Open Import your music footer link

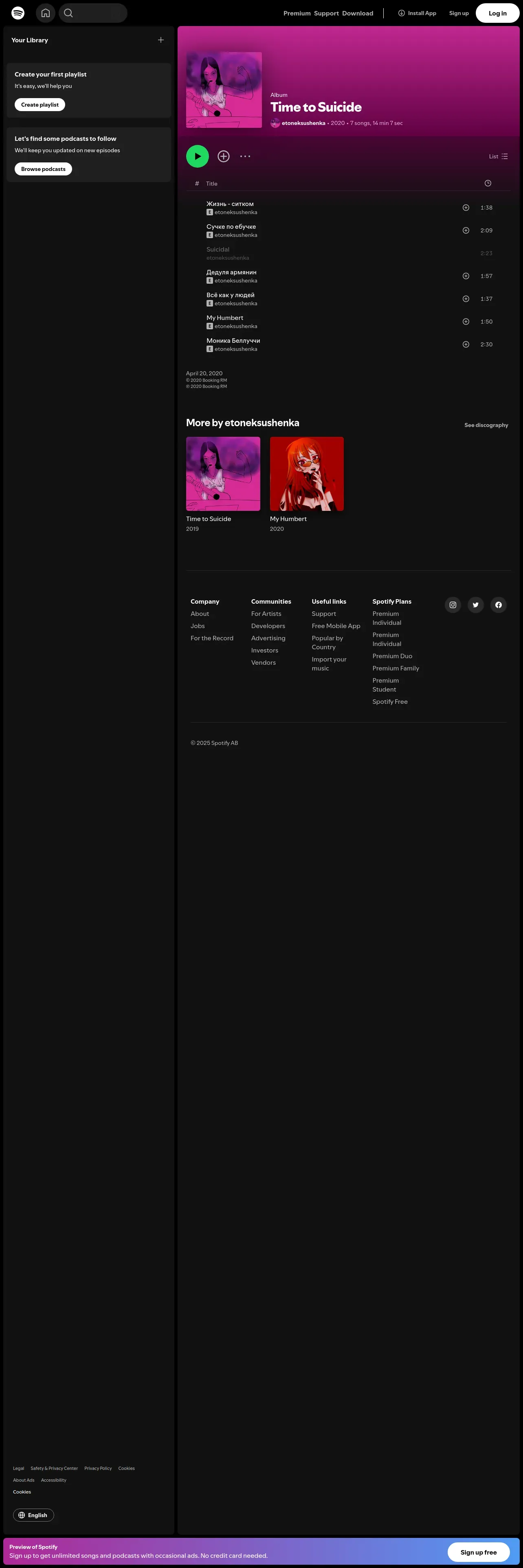(329, 664)
